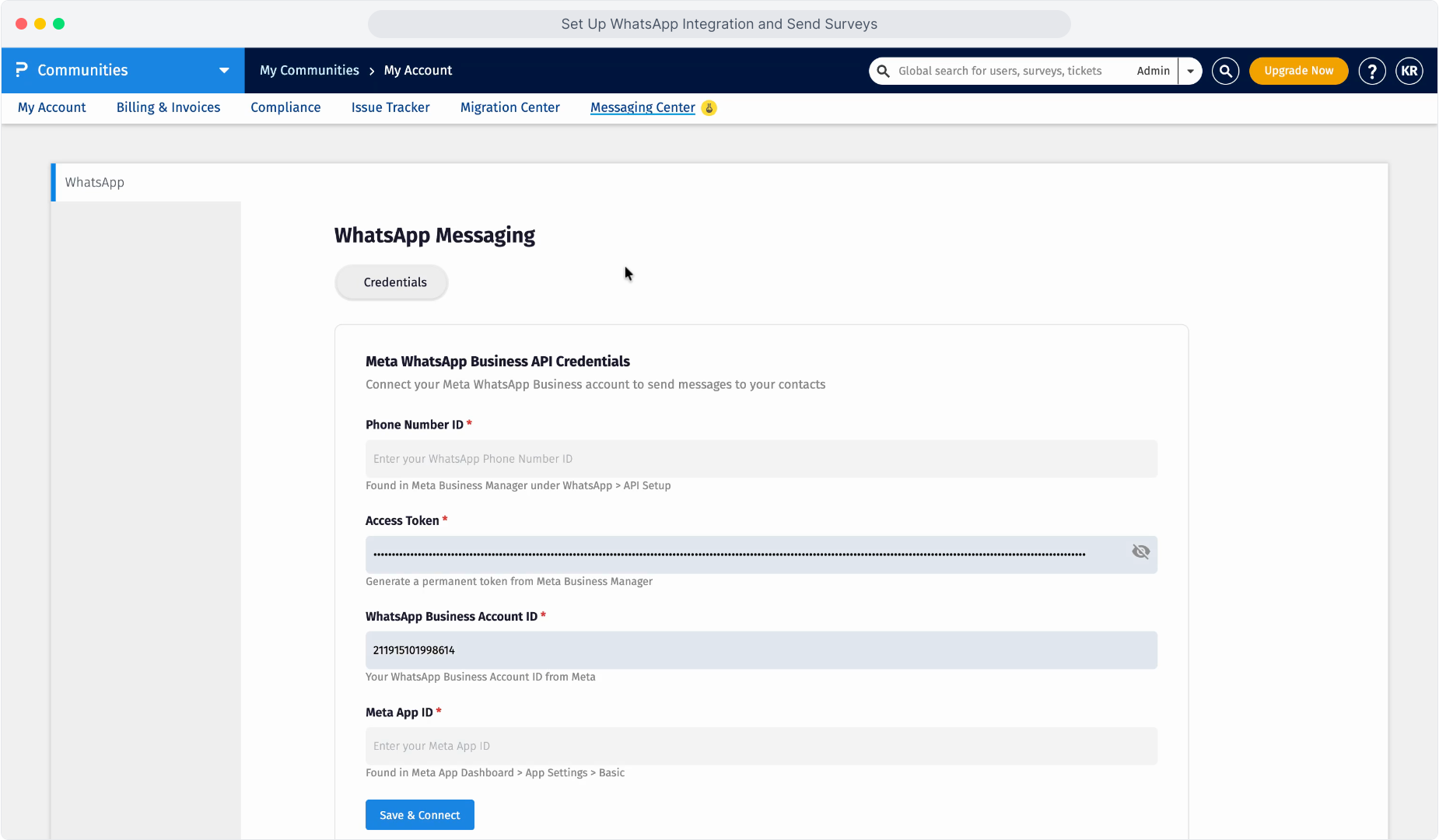This screenshot has width=1439, height=840.
Task: Select the Compliance tab
Action: point(285,107)
